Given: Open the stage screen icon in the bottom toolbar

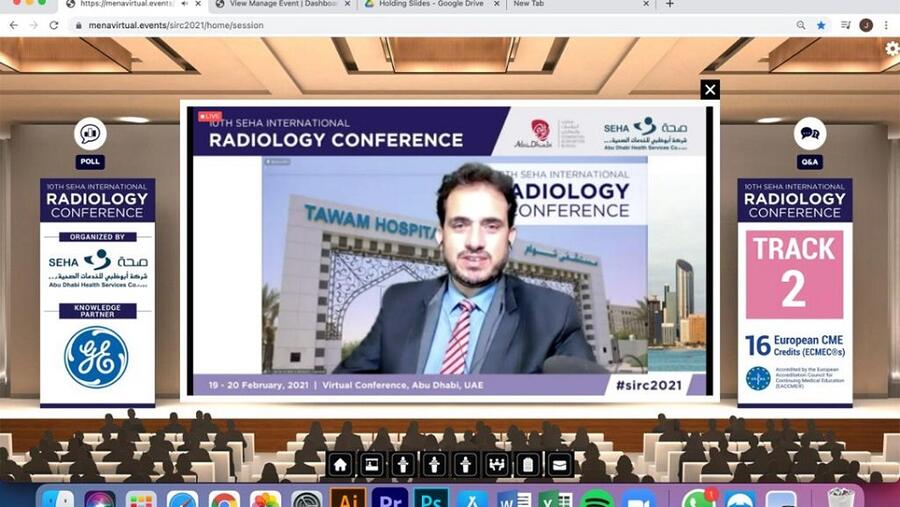Looking at the screenshot, I should tap(371, 464).
